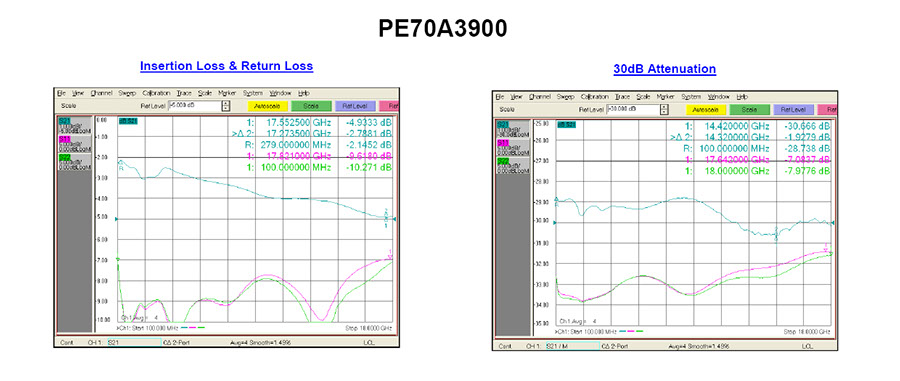Open System menu in Insertion Loss window
900x381 pixels.
point(253,93)
